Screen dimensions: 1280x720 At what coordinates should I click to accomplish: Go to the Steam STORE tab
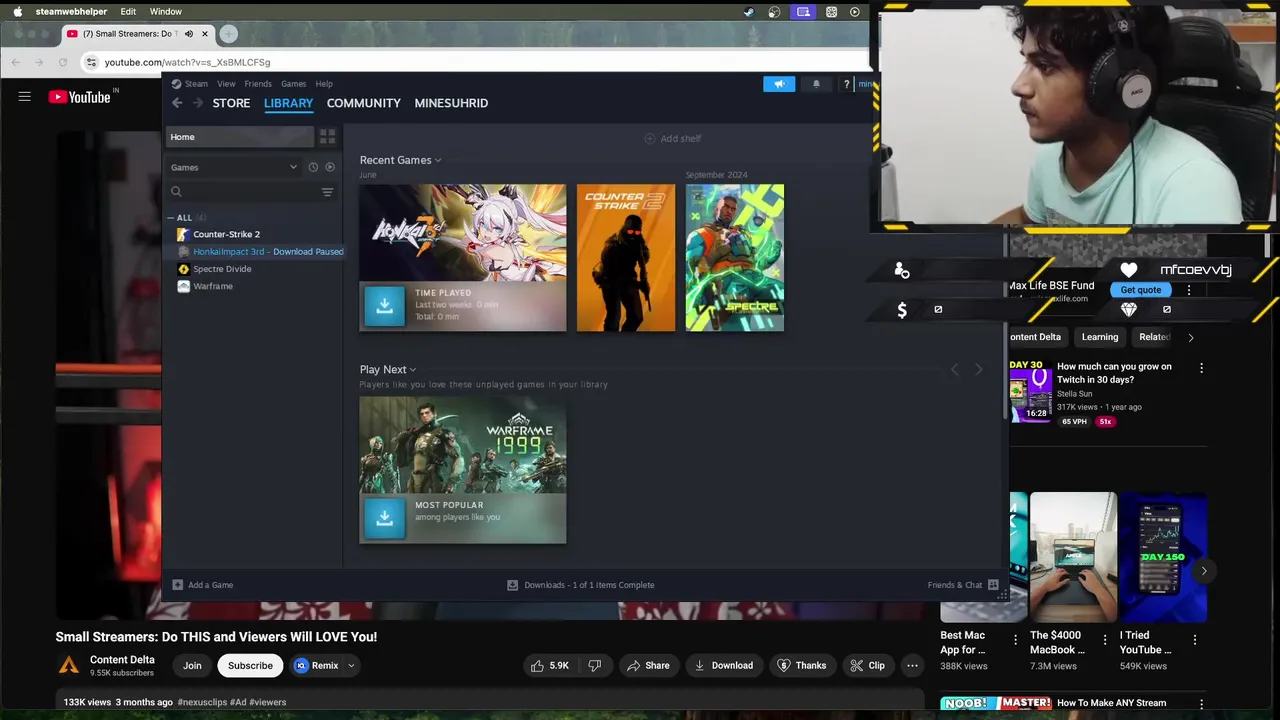click(231, 103)
